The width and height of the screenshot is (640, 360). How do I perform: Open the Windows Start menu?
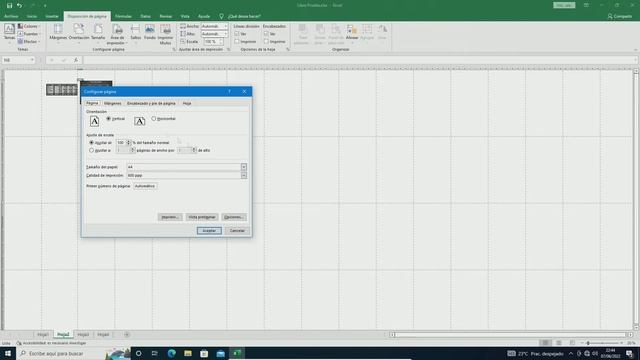(8, 353)
